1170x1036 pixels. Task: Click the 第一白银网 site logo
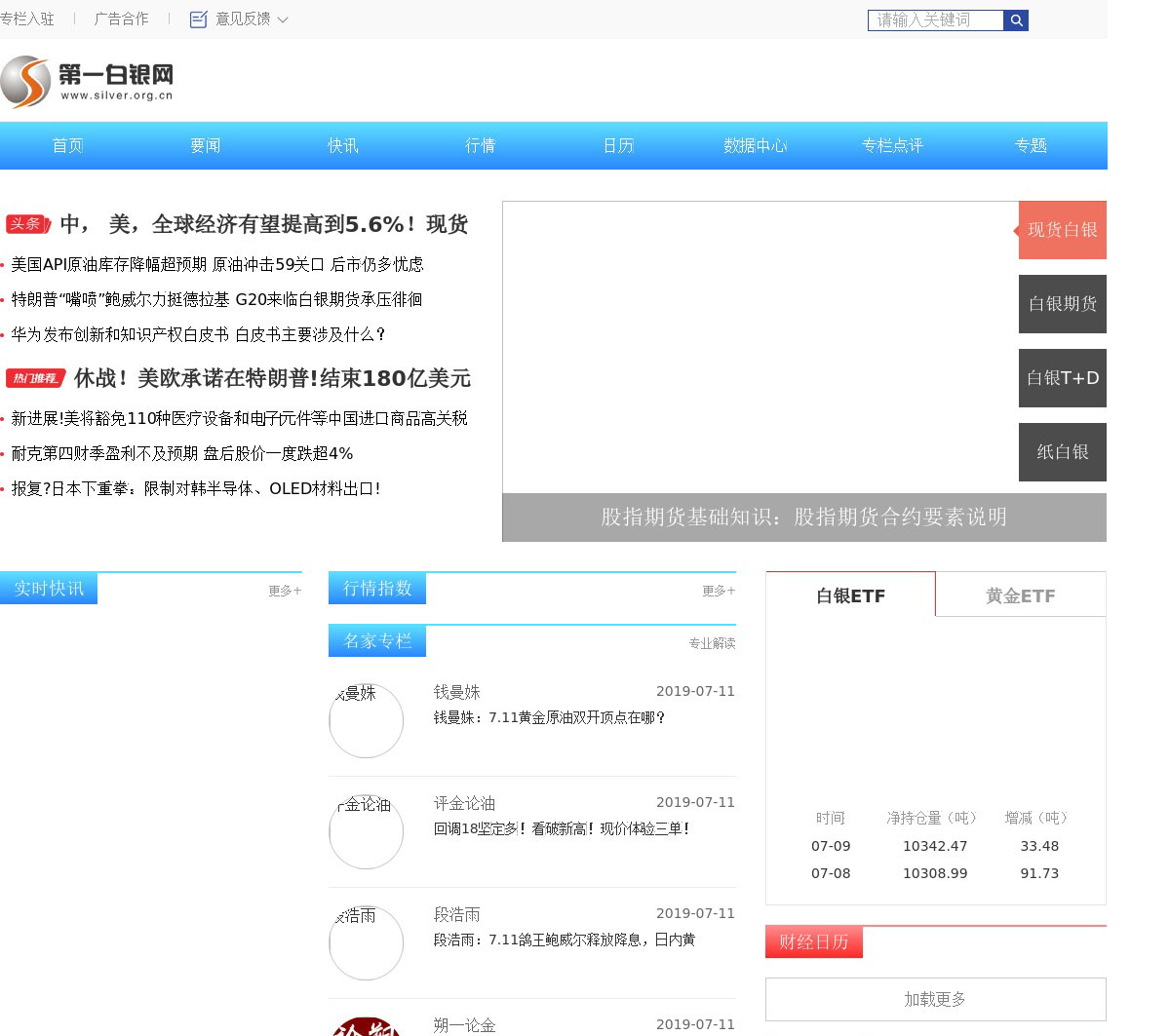click(88, 82)
